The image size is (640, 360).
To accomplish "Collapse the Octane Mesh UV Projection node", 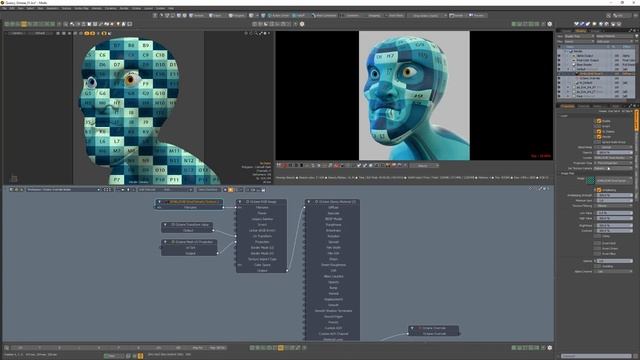I will (x=165, y=242).
